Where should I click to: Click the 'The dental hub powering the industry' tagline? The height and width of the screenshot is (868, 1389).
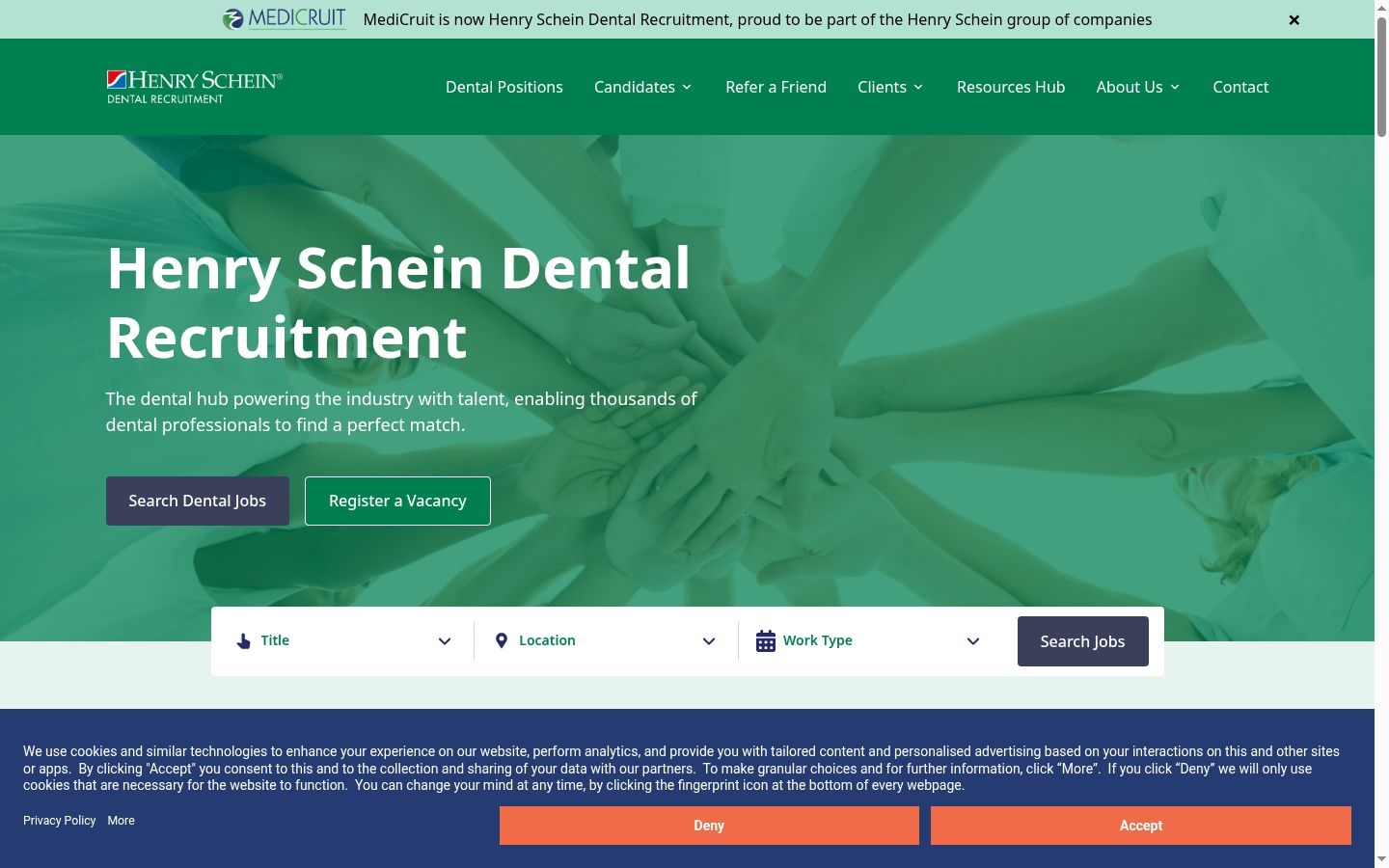401,412
